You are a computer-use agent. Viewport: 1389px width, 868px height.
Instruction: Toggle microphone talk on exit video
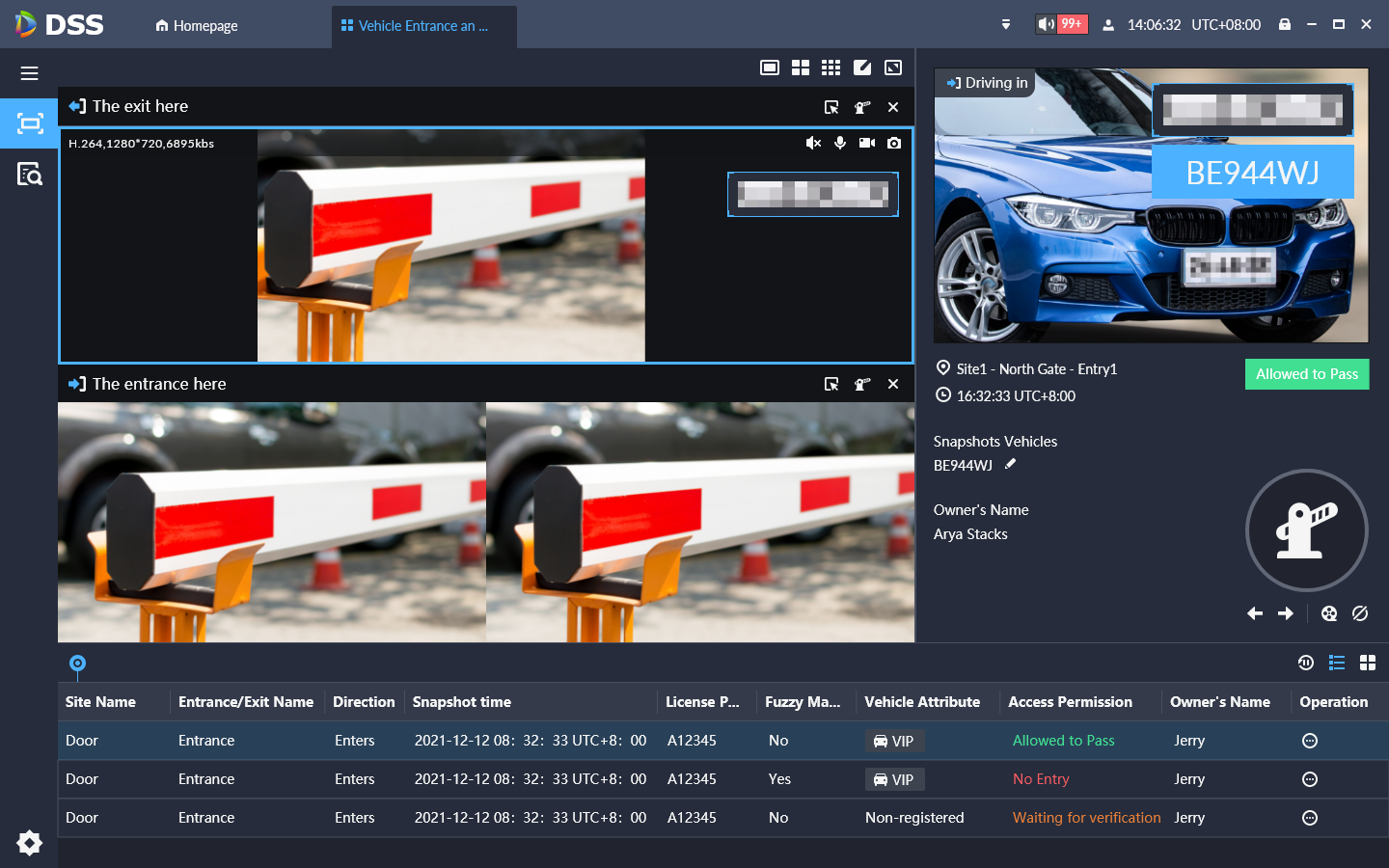(x=840, y=143)
